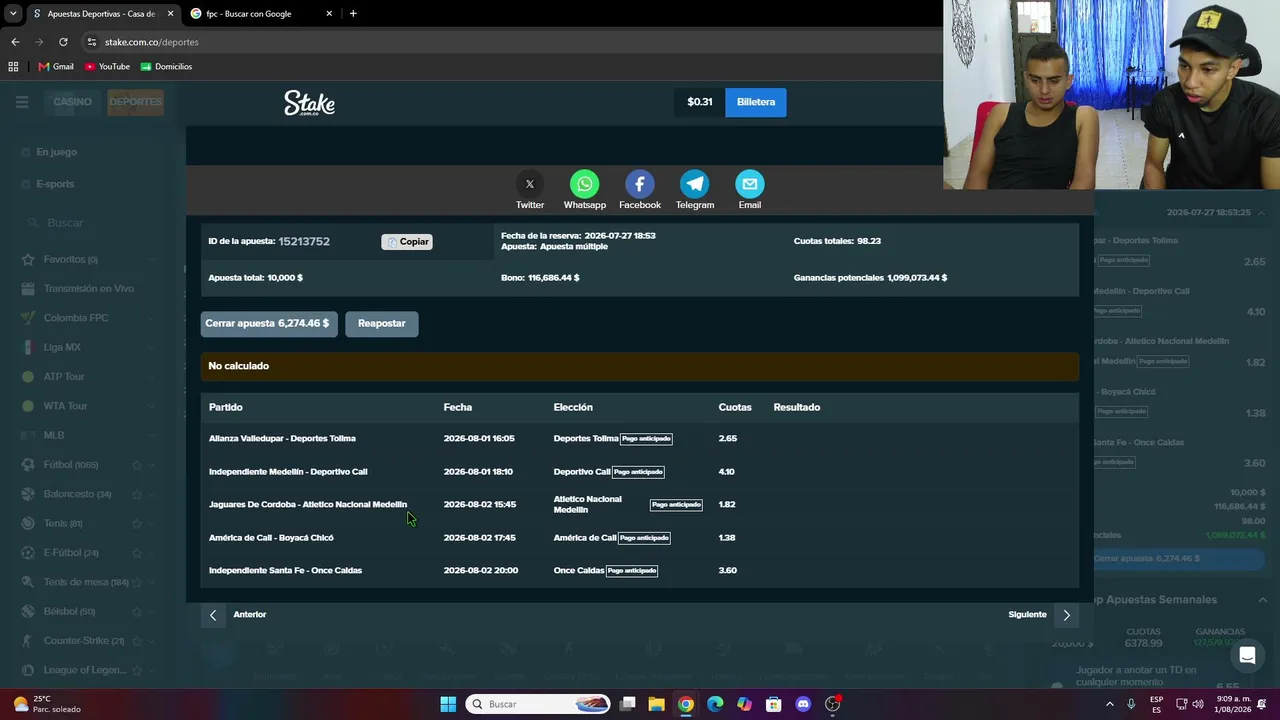The height and width of the screenshot is (720, 1280).
Task: Favorite Tenis de mesa with its star
Action: pos(137,582)
